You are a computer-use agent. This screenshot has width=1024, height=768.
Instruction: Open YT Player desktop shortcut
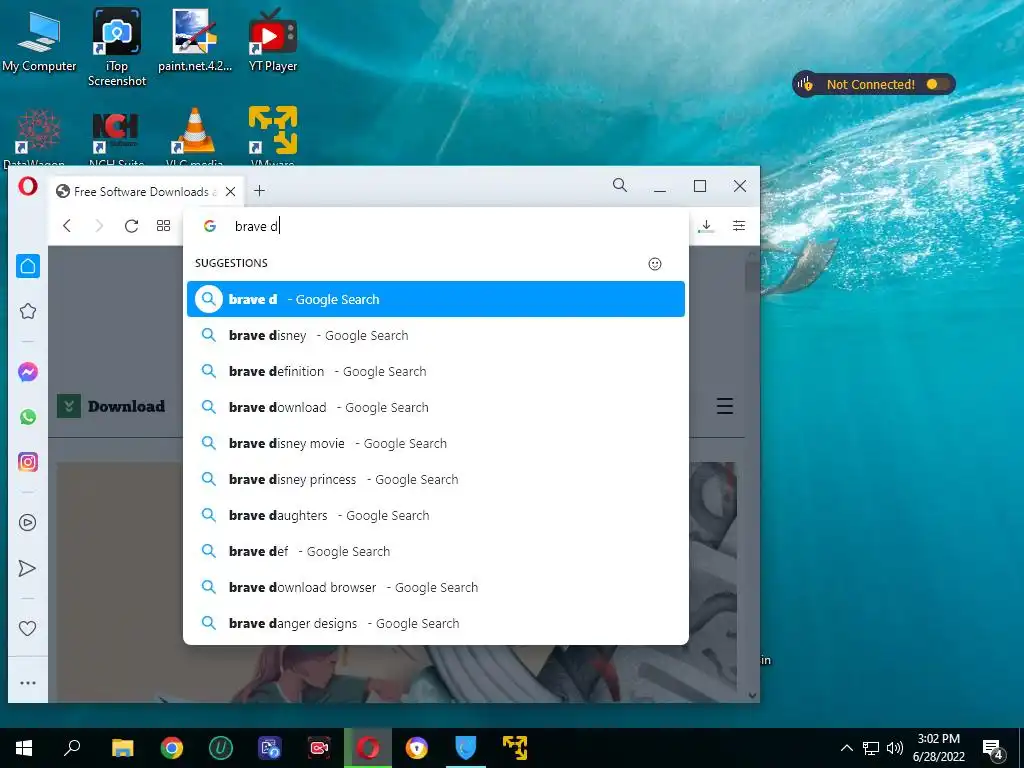pos(273,40)
